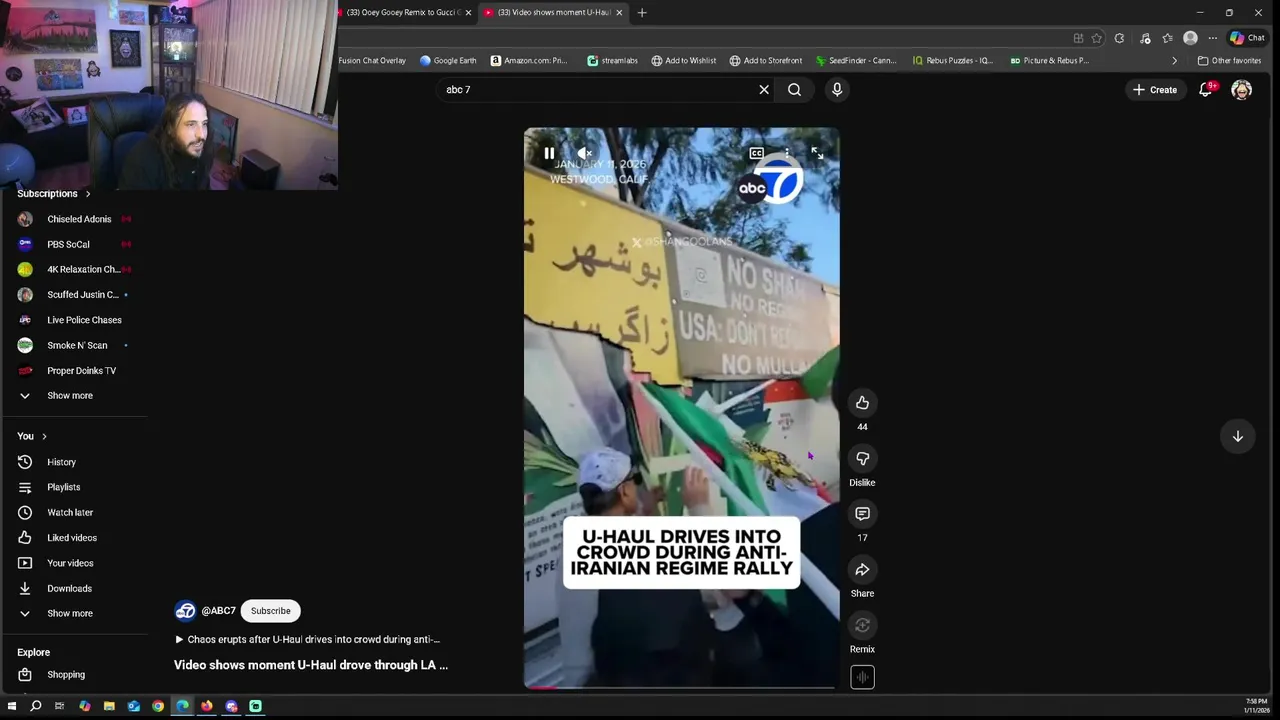
Task: Enter fullscreen mode on the Short
Action: click(x=817, y=153)
